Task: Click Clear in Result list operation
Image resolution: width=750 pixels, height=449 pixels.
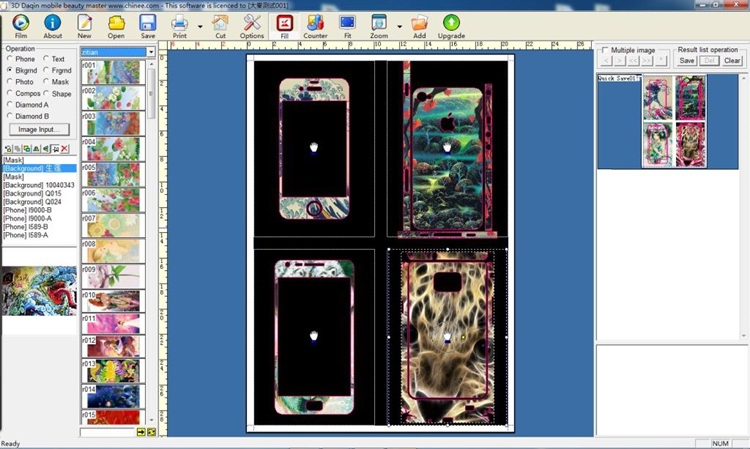Action: (x=732, y=61)
